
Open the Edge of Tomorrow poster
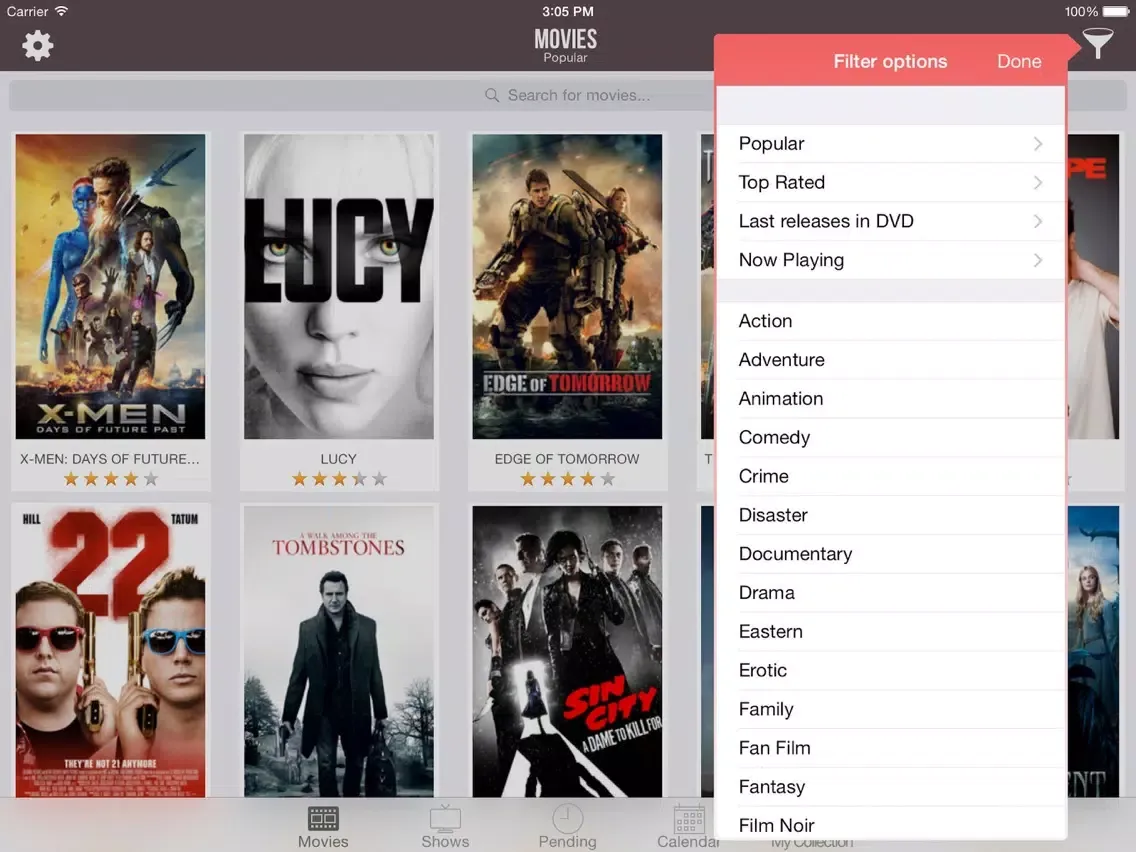pos(567,286)
